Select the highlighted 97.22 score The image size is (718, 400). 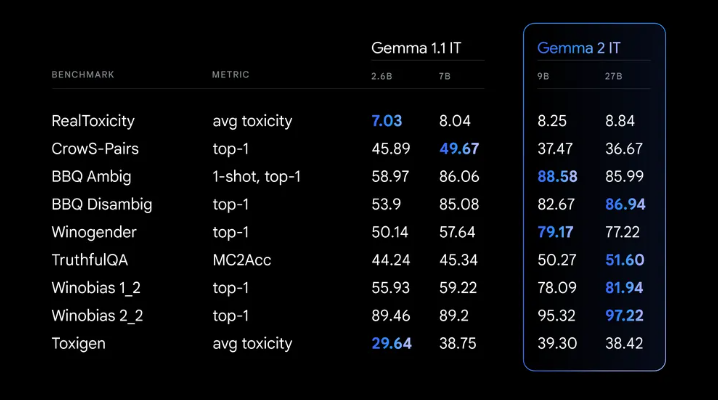623,316
